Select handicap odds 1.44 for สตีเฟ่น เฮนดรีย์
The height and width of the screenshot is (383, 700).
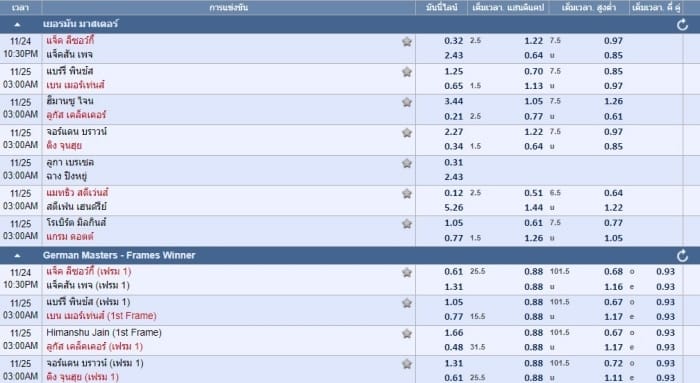point(533,208)
